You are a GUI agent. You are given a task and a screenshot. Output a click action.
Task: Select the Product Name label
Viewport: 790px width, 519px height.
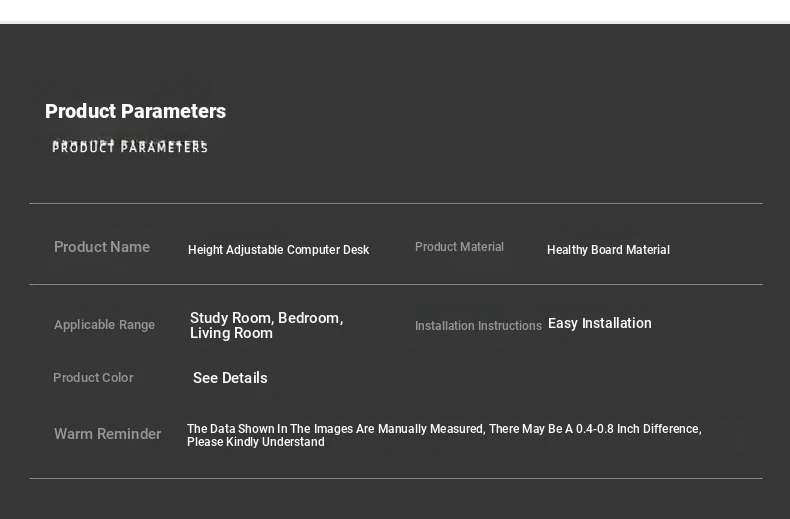[102, 247]
